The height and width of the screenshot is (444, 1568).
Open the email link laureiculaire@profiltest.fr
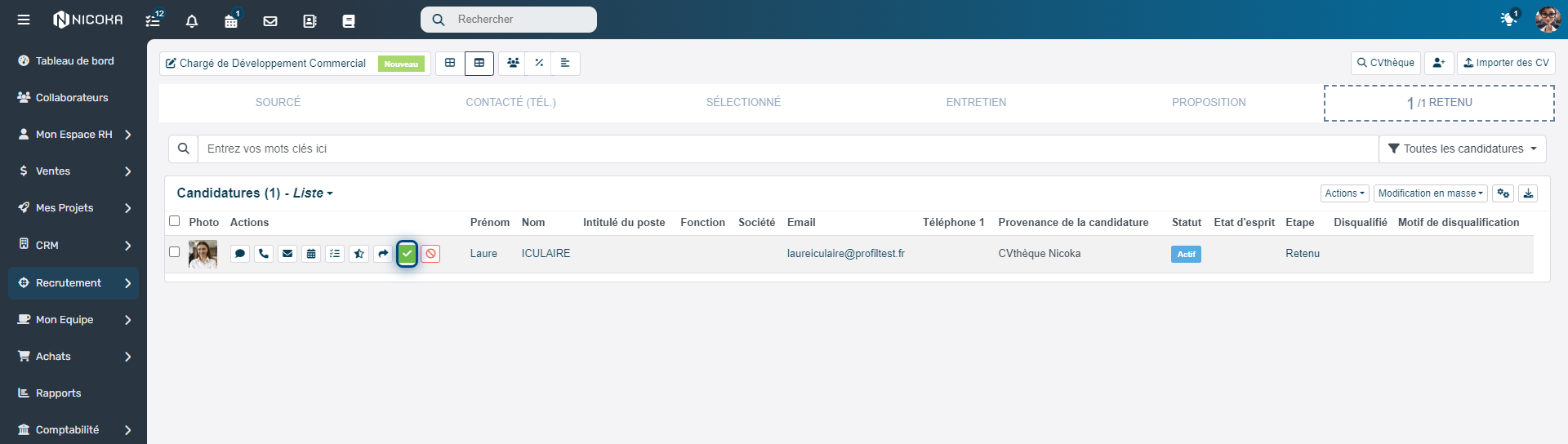point(846,254)
